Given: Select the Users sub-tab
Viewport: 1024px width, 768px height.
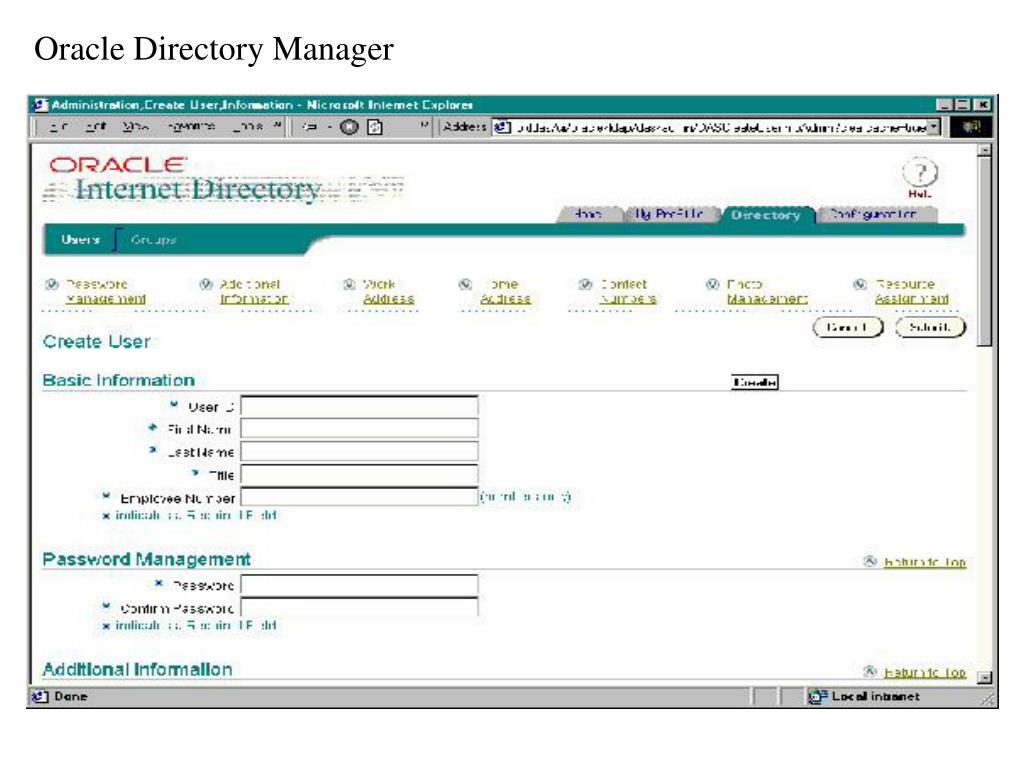Looking at the screenshot, I should pos(80,240).
